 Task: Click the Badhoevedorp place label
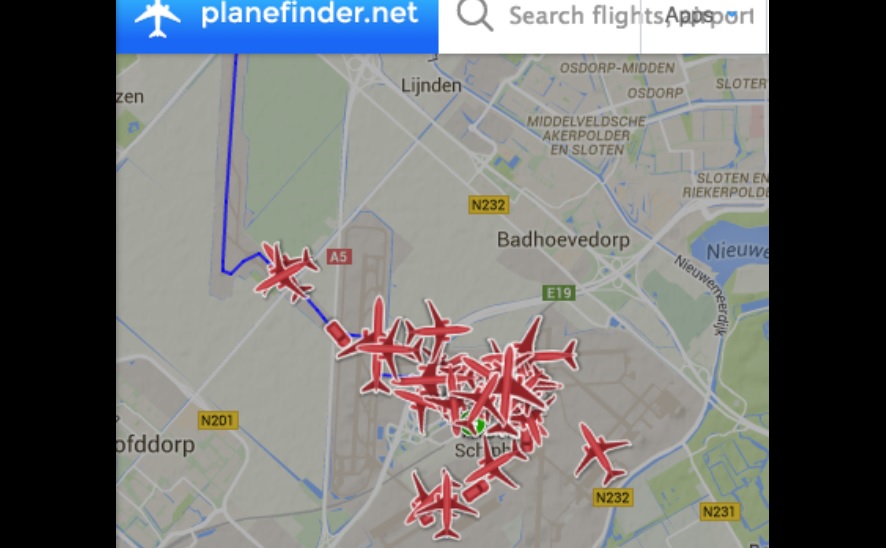563,240
